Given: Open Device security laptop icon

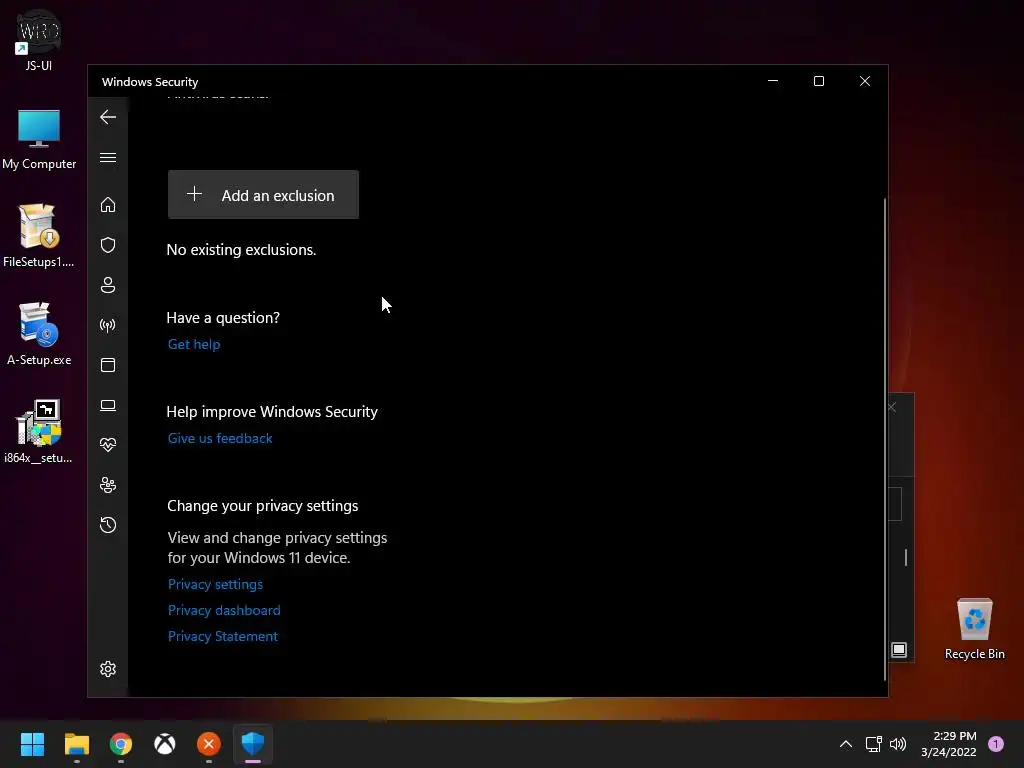Looking at the screenshot, I should pyautogui.click(x=108, y=406).
